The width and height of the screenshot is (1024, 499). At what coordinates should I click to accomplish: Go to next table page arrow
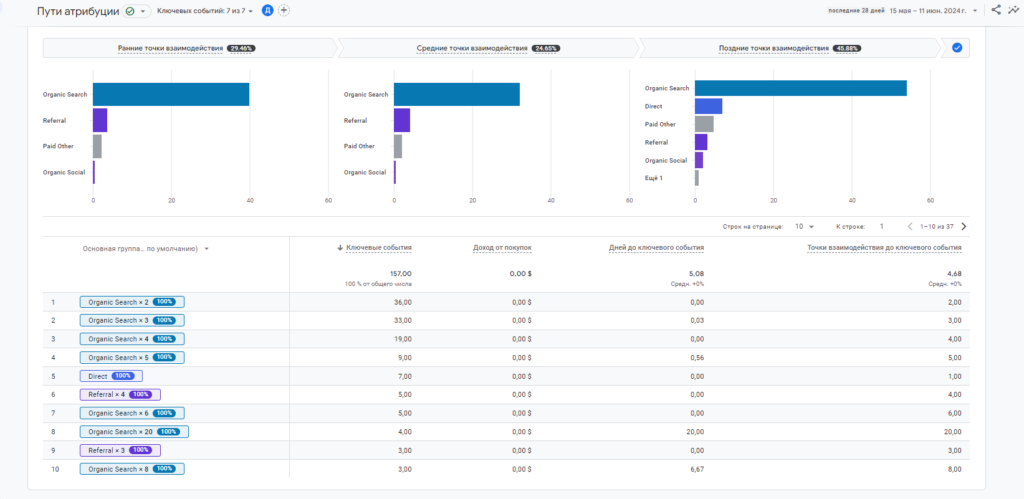(964, 227)
